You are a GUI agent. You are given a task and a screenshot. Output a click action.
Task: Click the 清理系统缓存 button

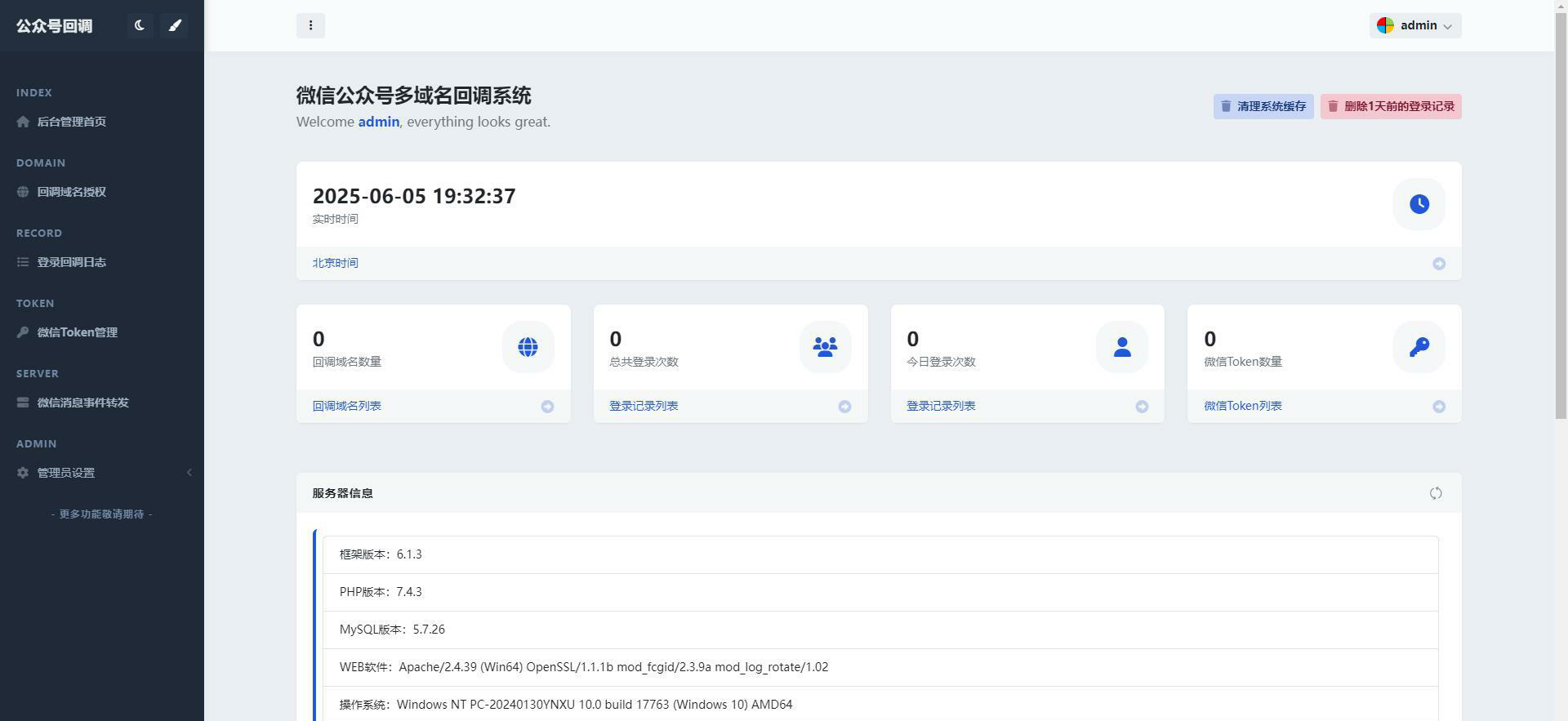pyautogui.click(x=1263, y=106)
